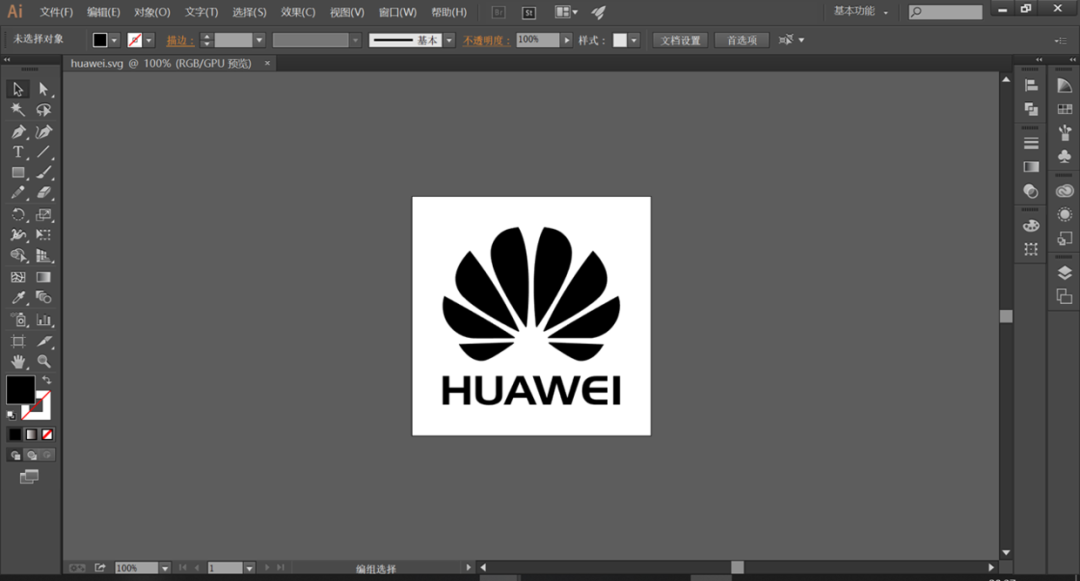The height and width of the screenshot is (581, 1080).
Task: Activate the Artboard tool
Action: [x=18, y=341]
